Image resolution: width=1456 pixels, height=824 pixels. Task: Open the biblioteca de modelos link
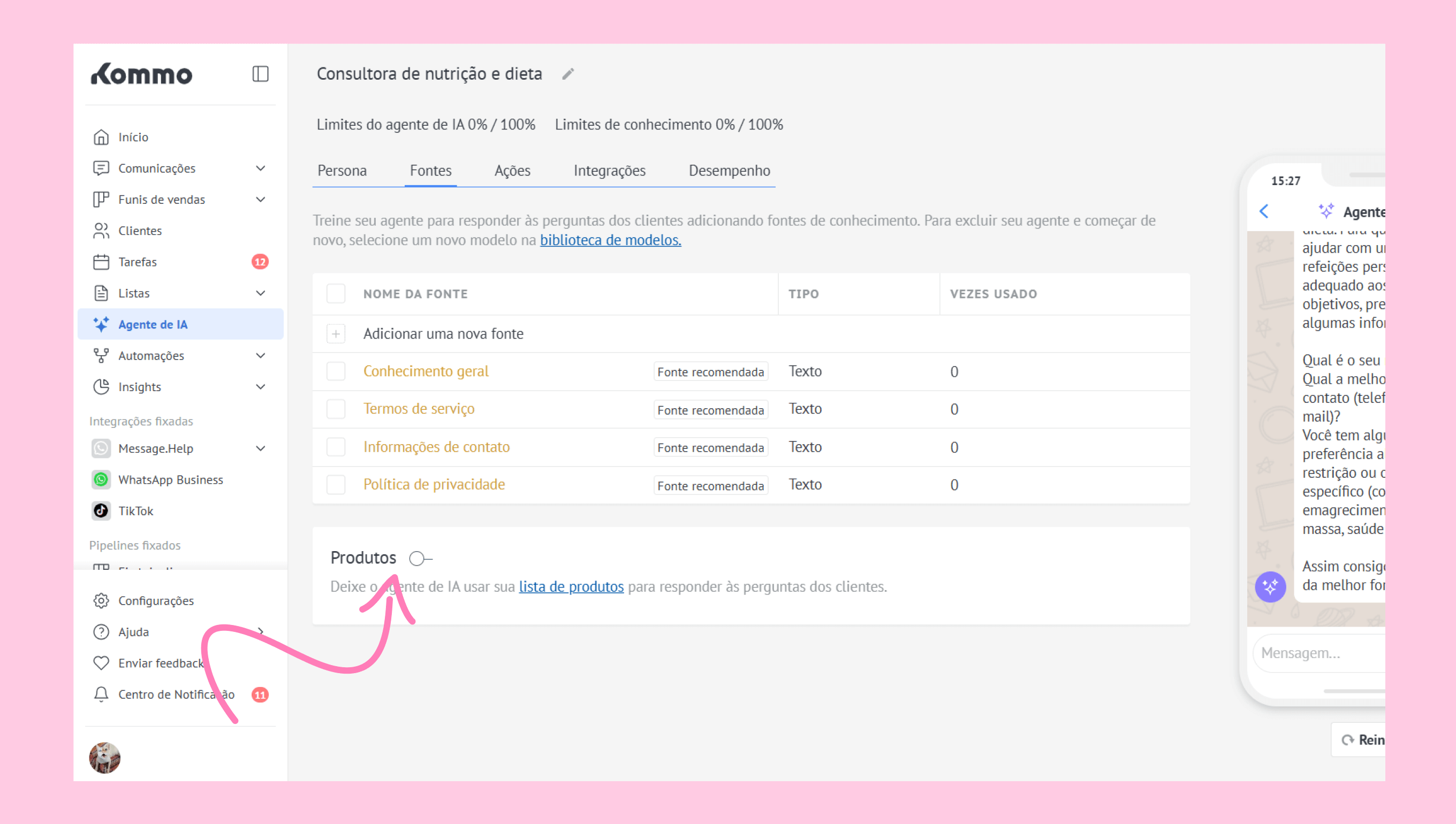[x=610, y=240]
